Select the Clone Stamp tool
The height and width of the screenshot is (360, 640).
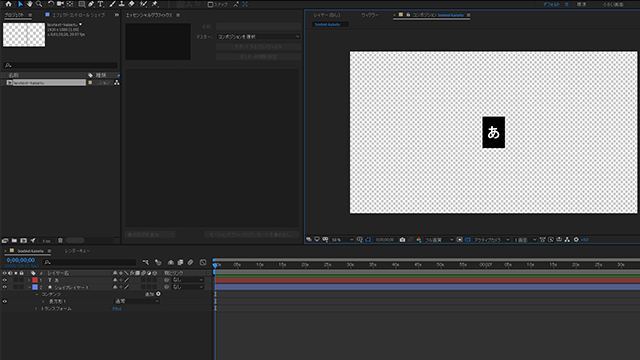click(x=122, y=4)
